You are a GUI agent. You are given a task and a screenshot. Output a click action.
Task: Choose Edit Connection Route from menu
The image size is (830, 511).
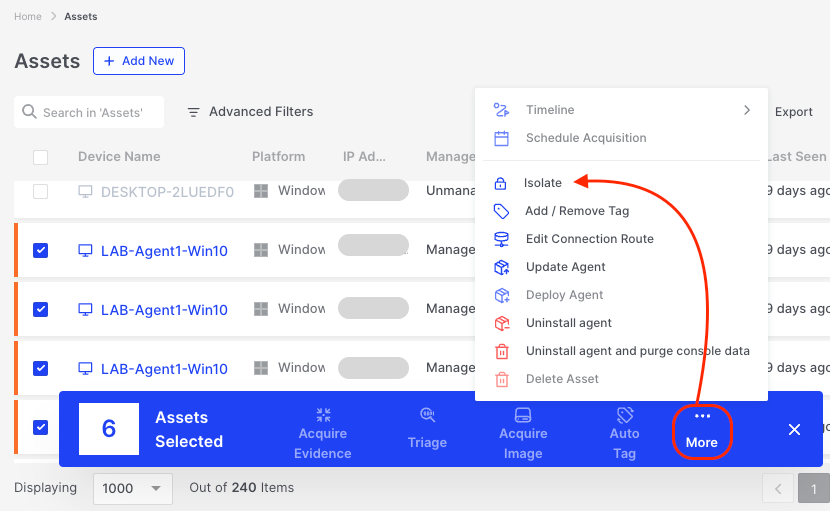pyautogui.click(x=589, y=239)
